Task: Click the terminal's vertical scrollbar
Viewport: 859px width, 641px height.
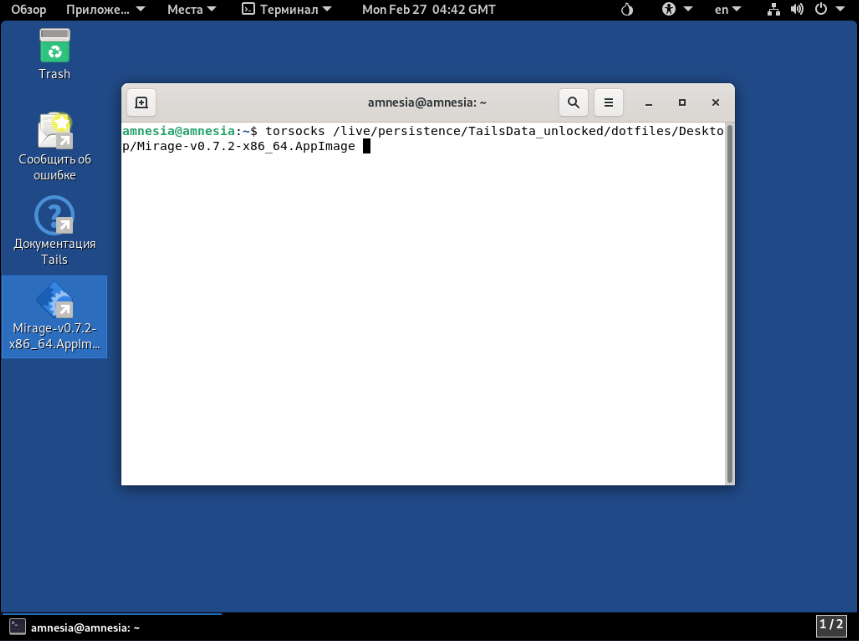Action: point(729,302)
